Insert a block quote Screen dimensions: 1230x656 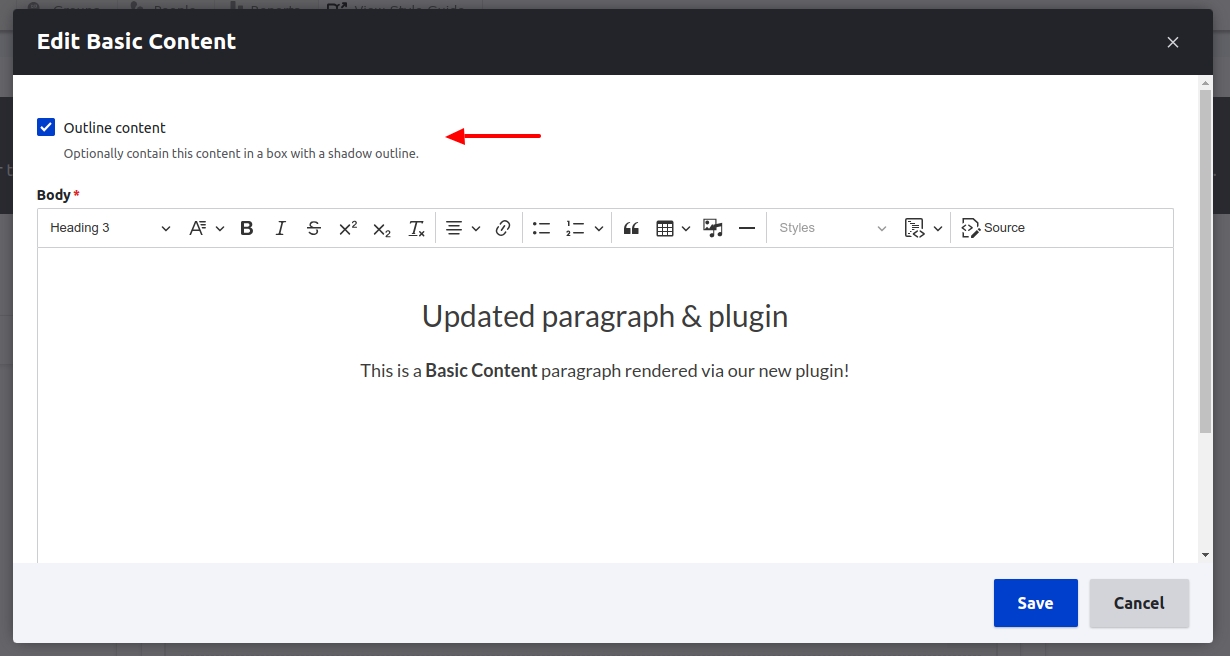coord(631,227)
